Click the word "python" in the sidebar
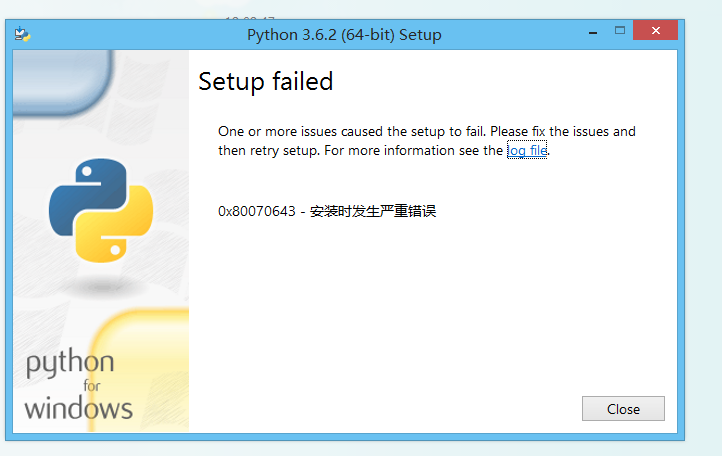722x456 pixels. point(70,364)
